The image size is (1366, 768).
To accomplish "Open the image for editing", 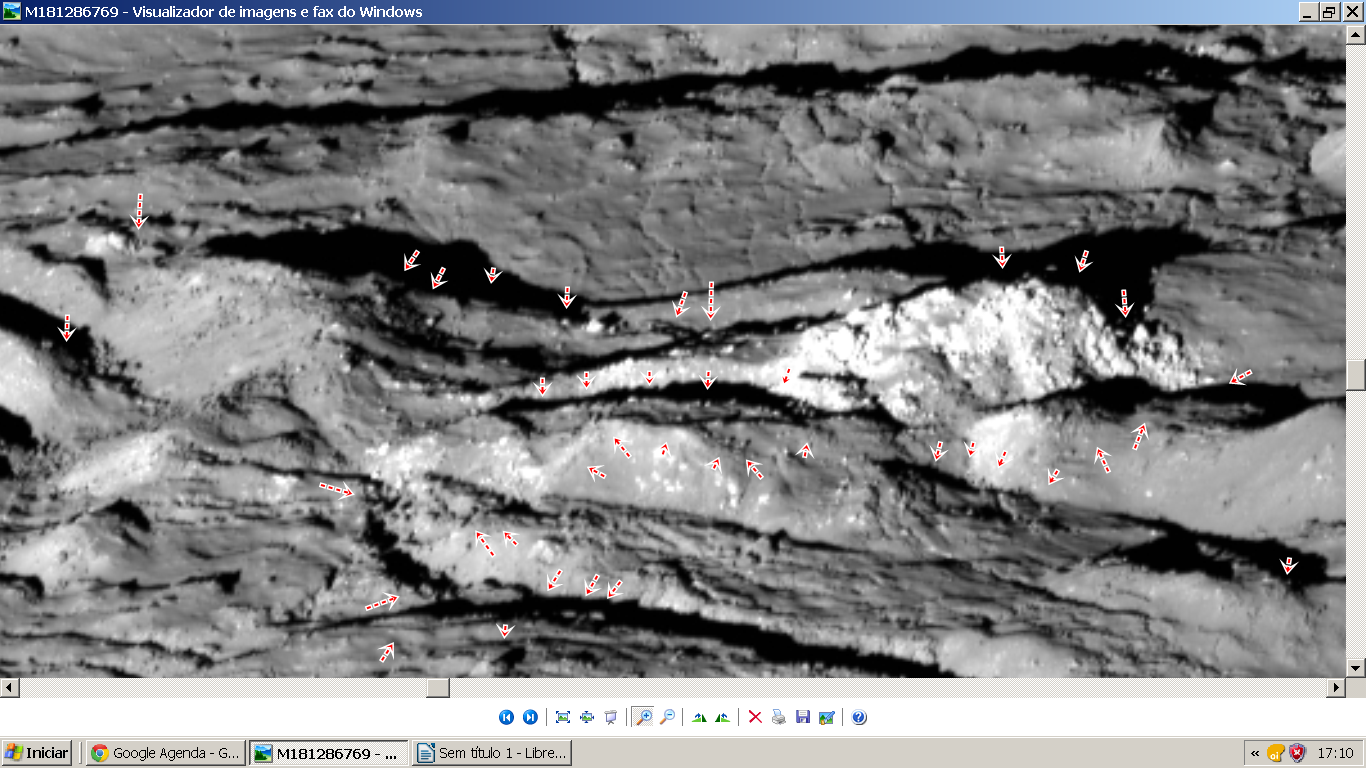I will [x=826, y=717].
